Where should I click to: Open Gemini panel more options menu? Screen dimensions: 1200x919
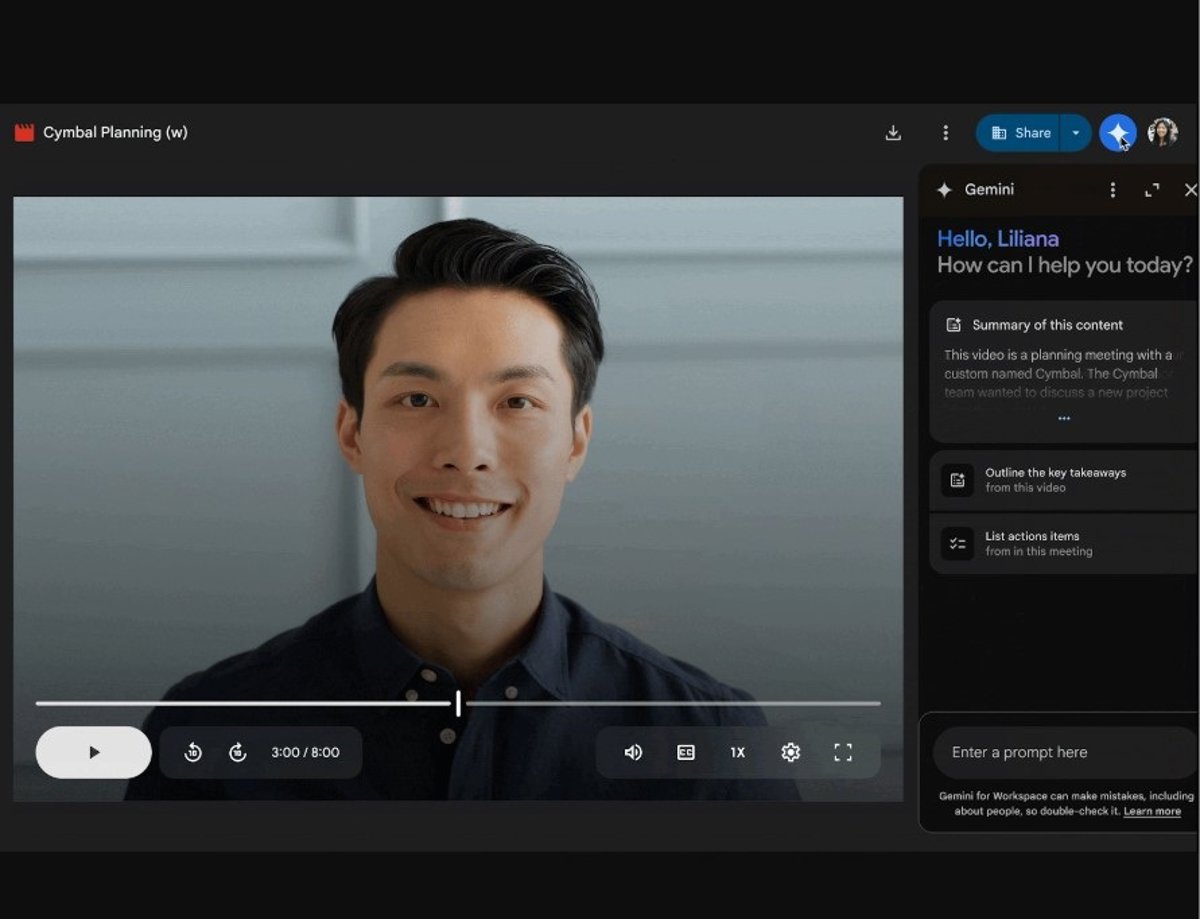1113,190
